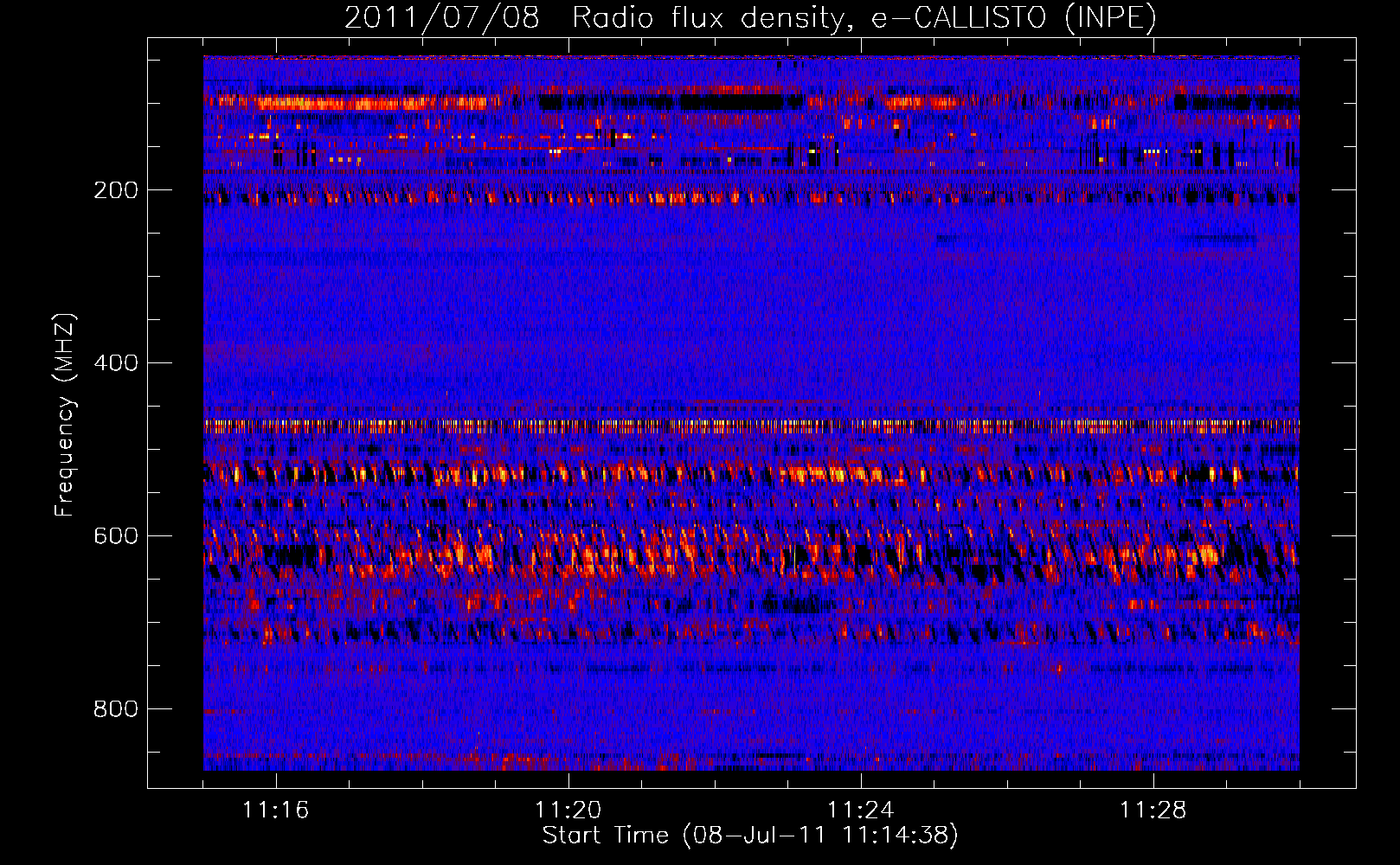Click the 11:24 time tick label
The image size is (1400, 865).
(860, 810)
